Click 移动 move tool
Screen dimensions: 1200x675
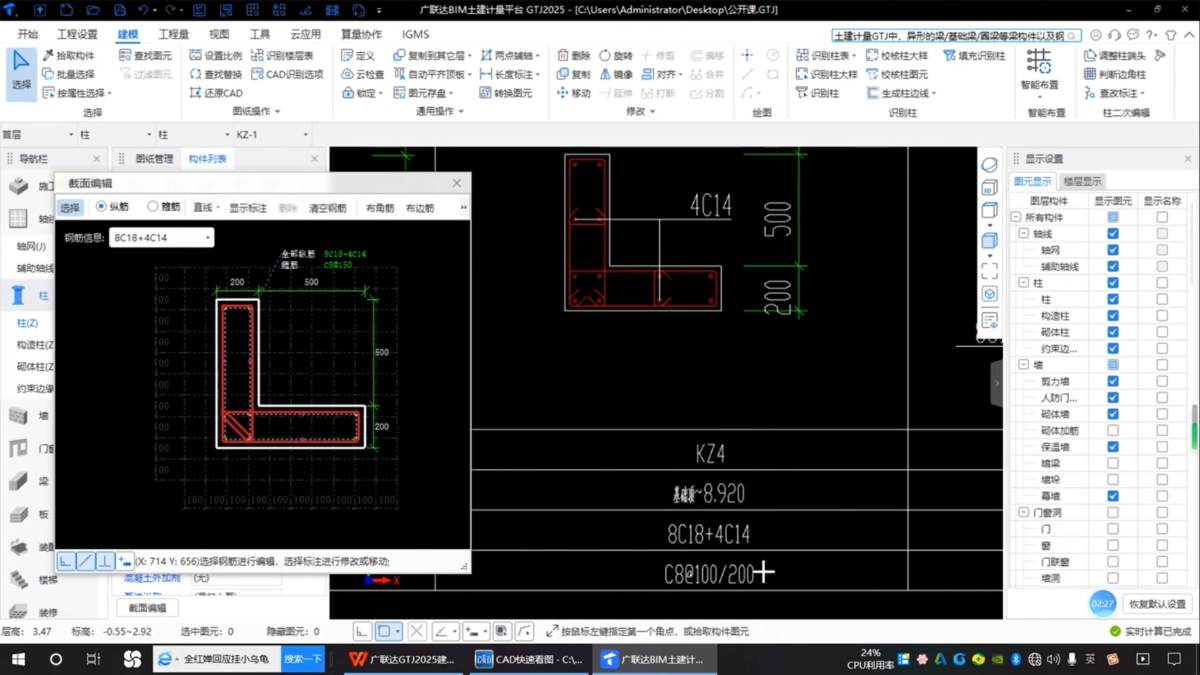(x=574, y=93)
